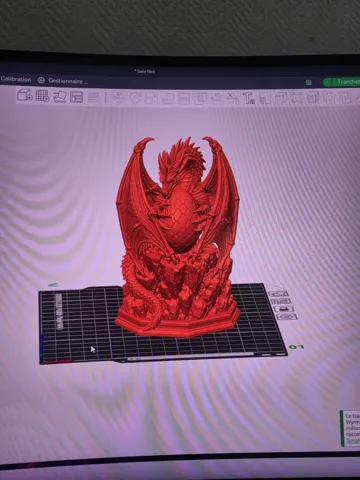Image resolution: width=360 pixels, height=480 pixels.
Task: Select the Mesh boolean tool icon
Action: point(200,99)
